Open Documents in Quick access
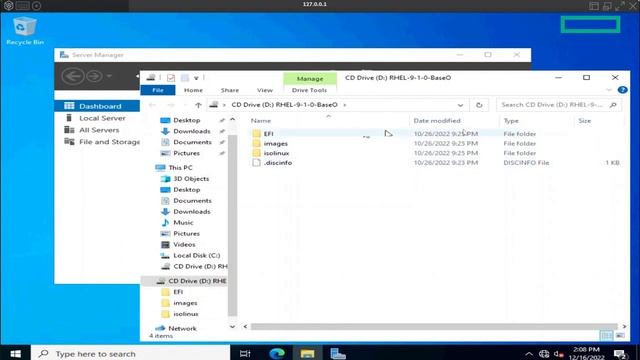The height and width of the screenshot is (360, 640). (192, 142)
